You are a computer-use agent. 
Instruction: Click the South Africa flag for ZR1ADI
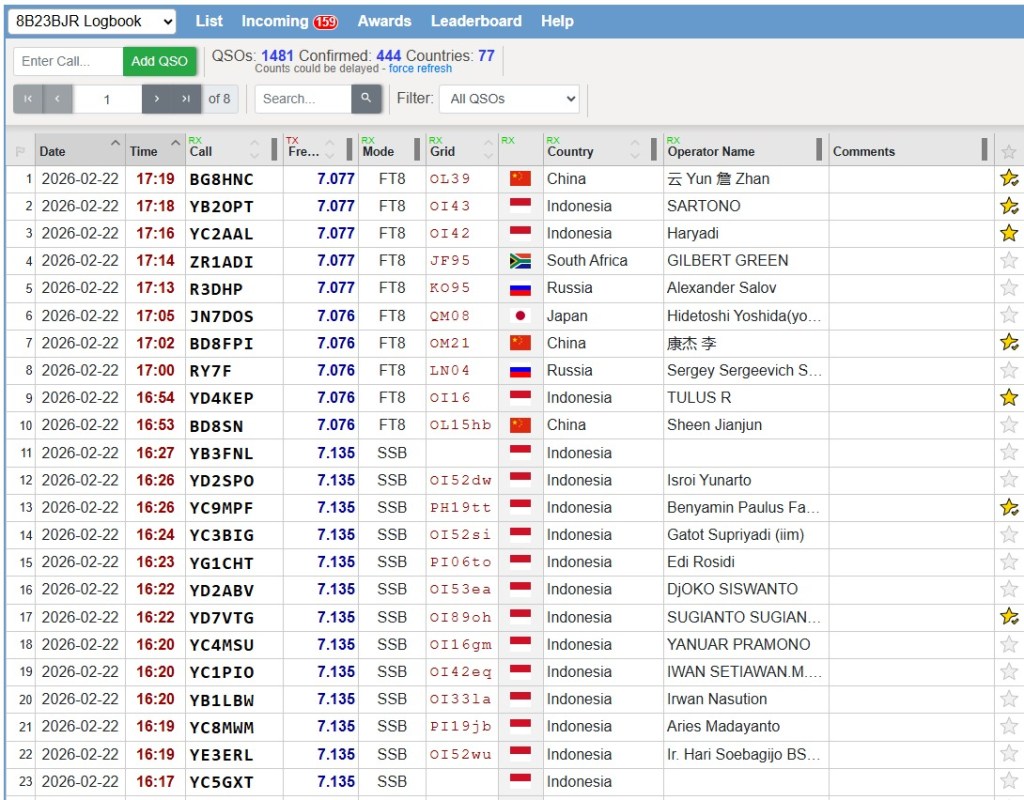tap(520, 261)
